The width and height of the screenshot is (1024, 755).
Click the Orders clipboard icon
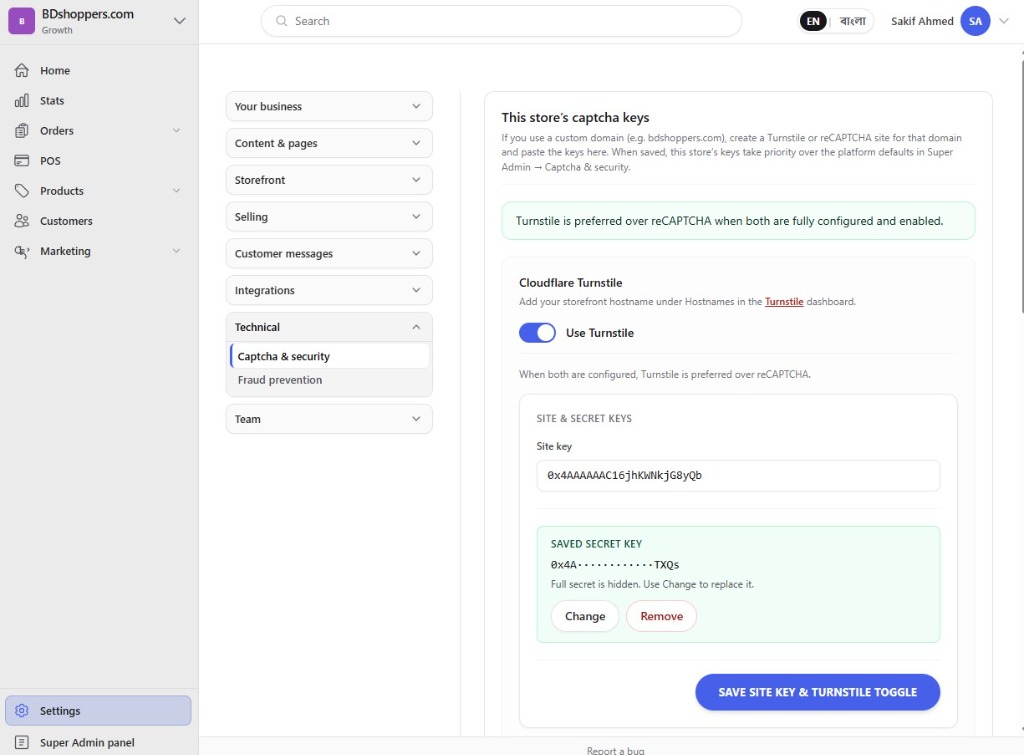22,131
